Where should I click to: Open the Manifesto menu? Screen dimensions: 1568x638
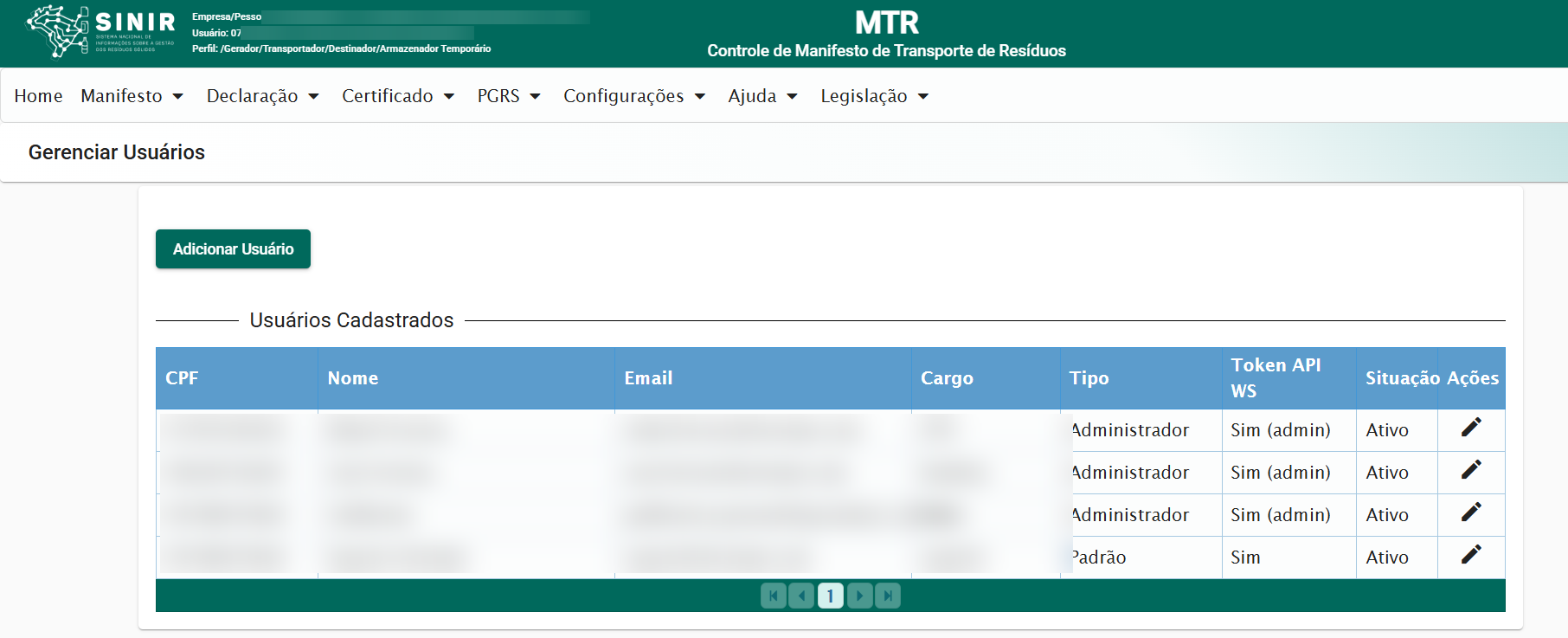132,96
